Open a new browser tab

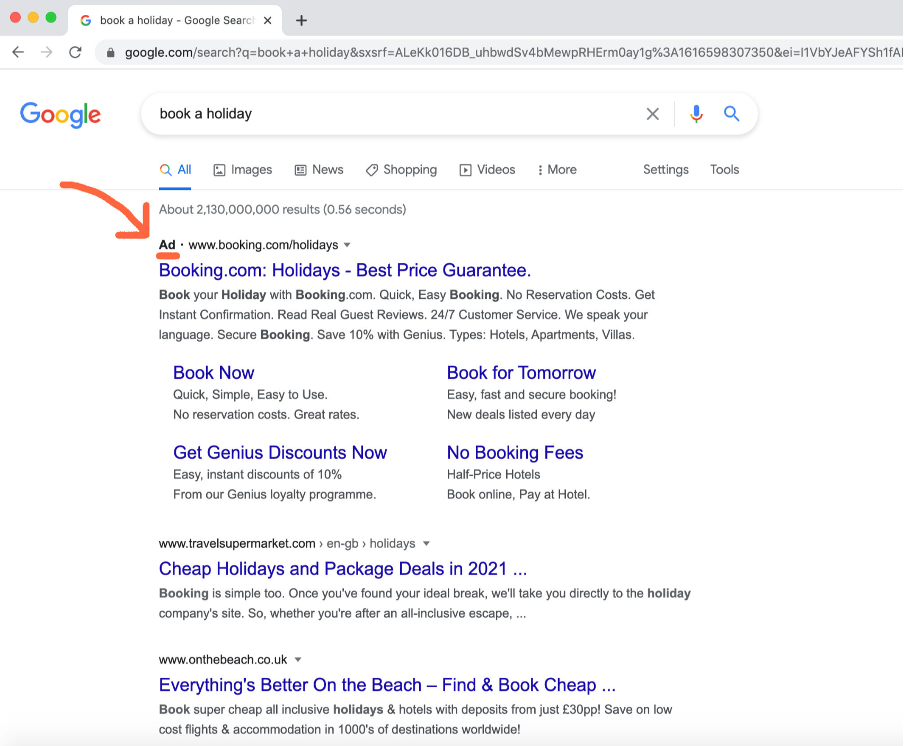[x=302, y=20]
